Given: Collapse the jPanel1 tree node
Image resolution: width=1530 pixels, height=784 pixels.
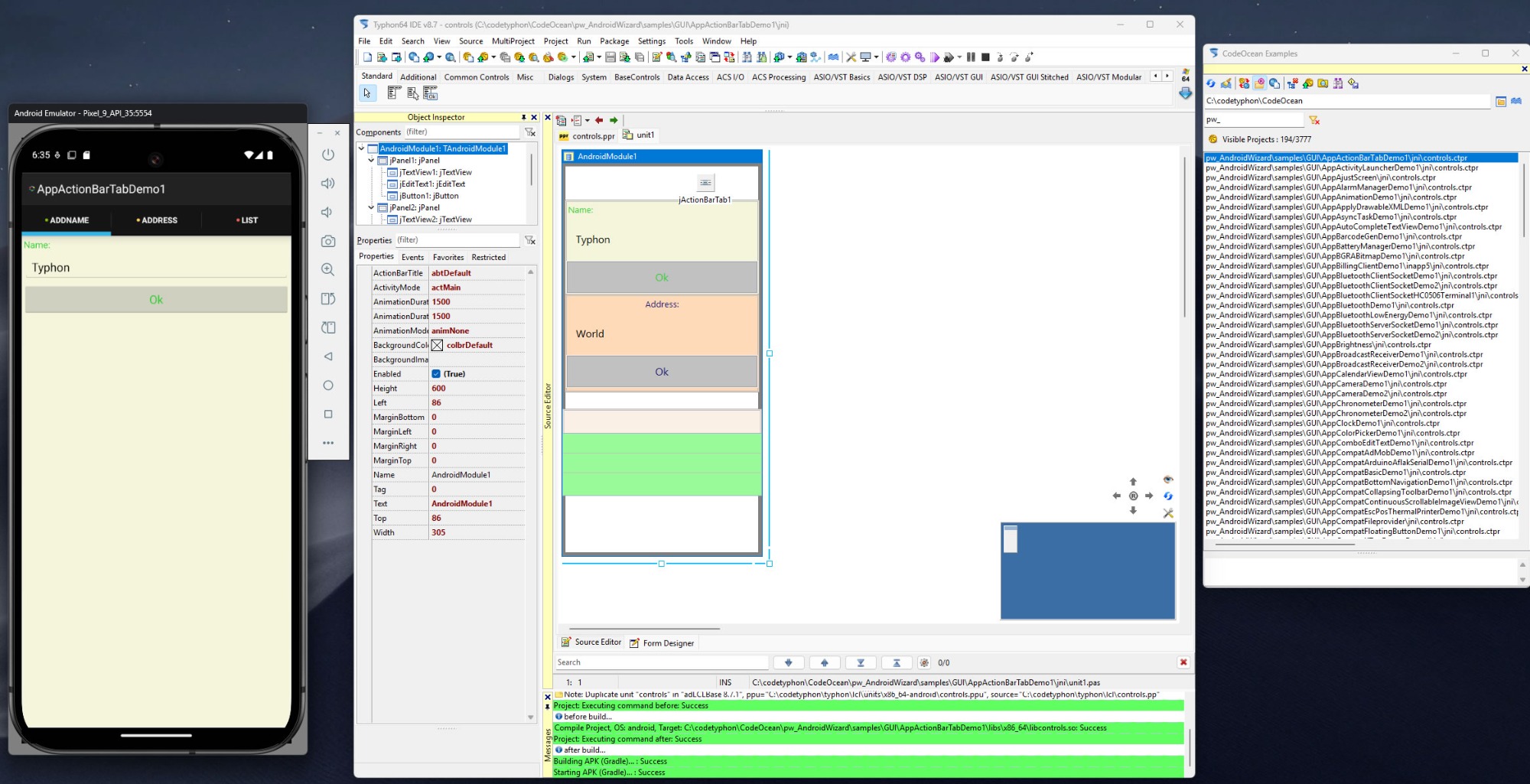Looking at the screenshot, I should pyautogui.click(x=372, y=161).
